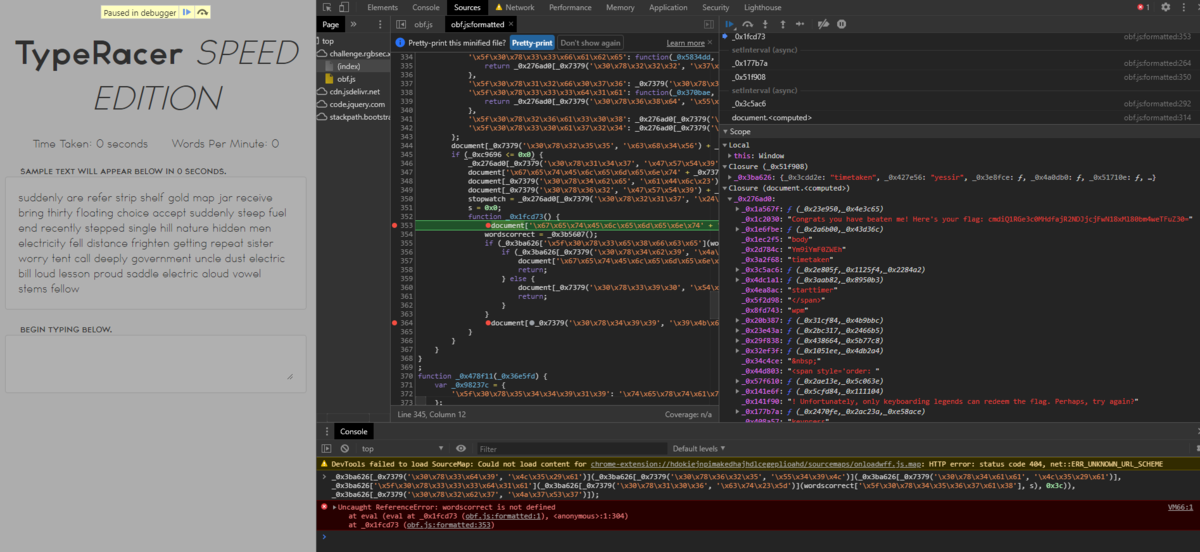Create a live expression with eye icon
Screen dimensions: 1200x552
(x=461, y=448)
